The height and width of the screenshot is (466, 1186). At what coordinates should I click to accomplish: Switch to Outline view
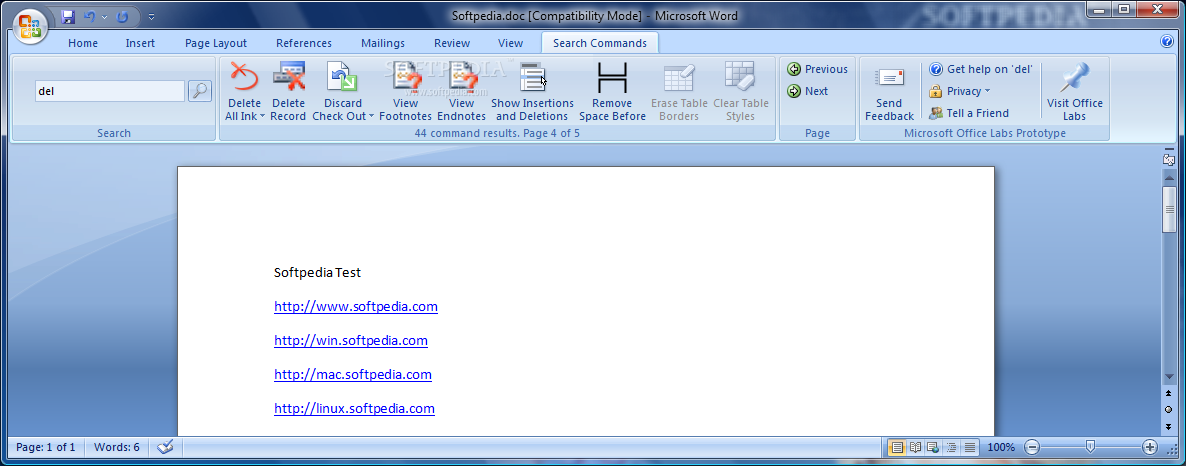952,447
